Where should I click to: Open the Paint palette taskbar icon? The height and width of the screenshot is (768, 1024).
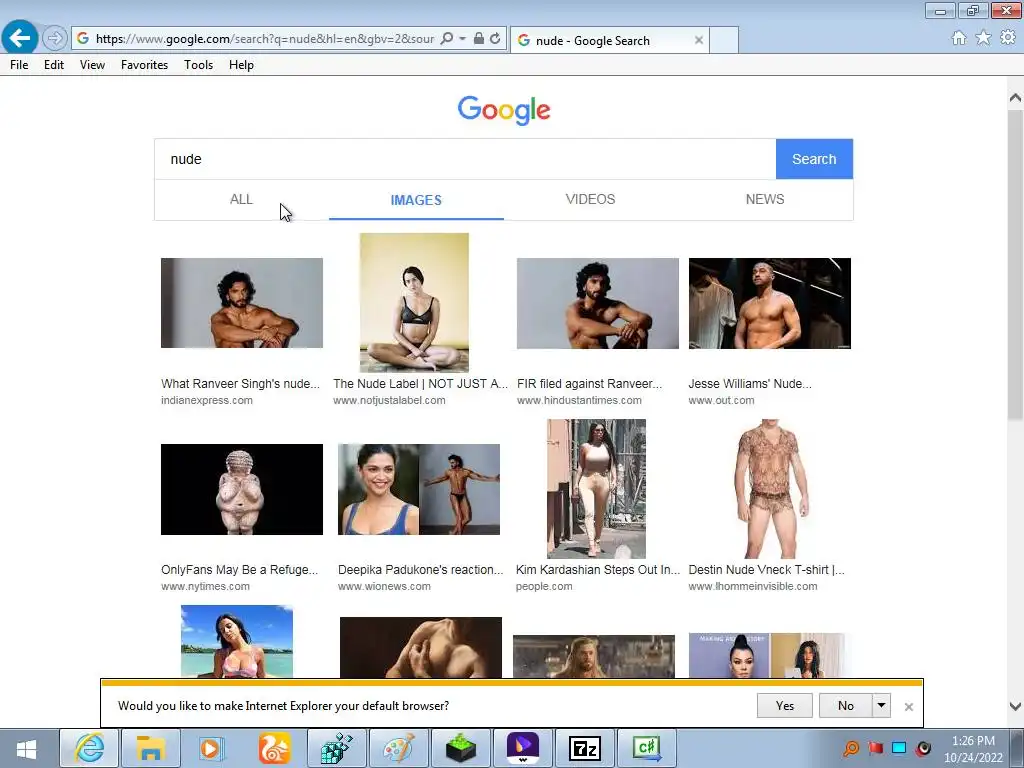398,748
